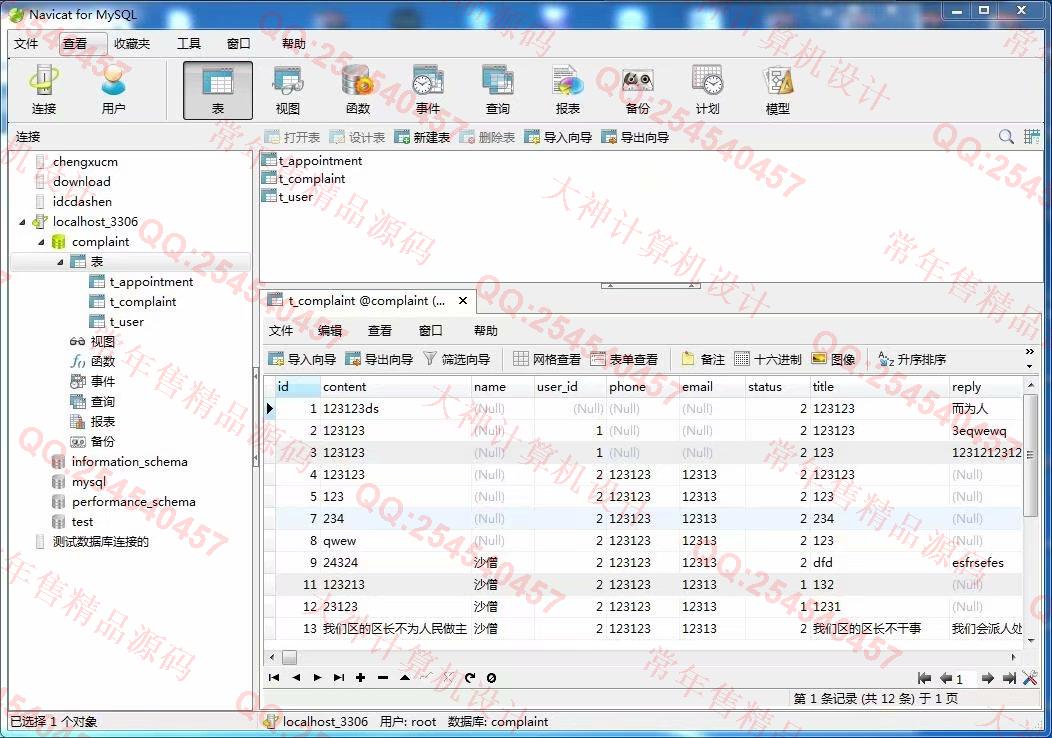
Task: Click the content column header
Action: point(396,386)
